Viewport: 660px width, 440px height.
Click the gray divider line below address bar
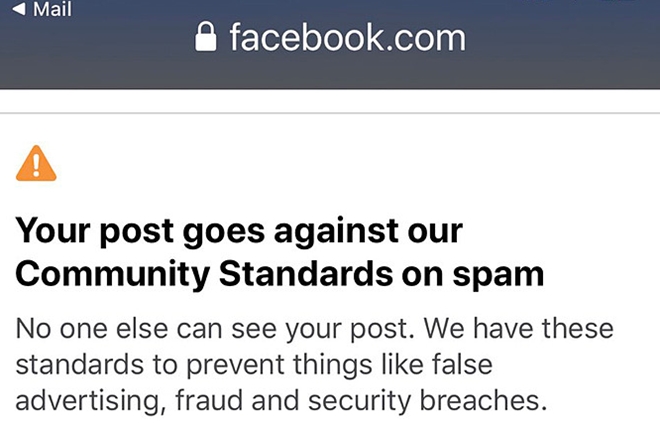coord(330,113)
